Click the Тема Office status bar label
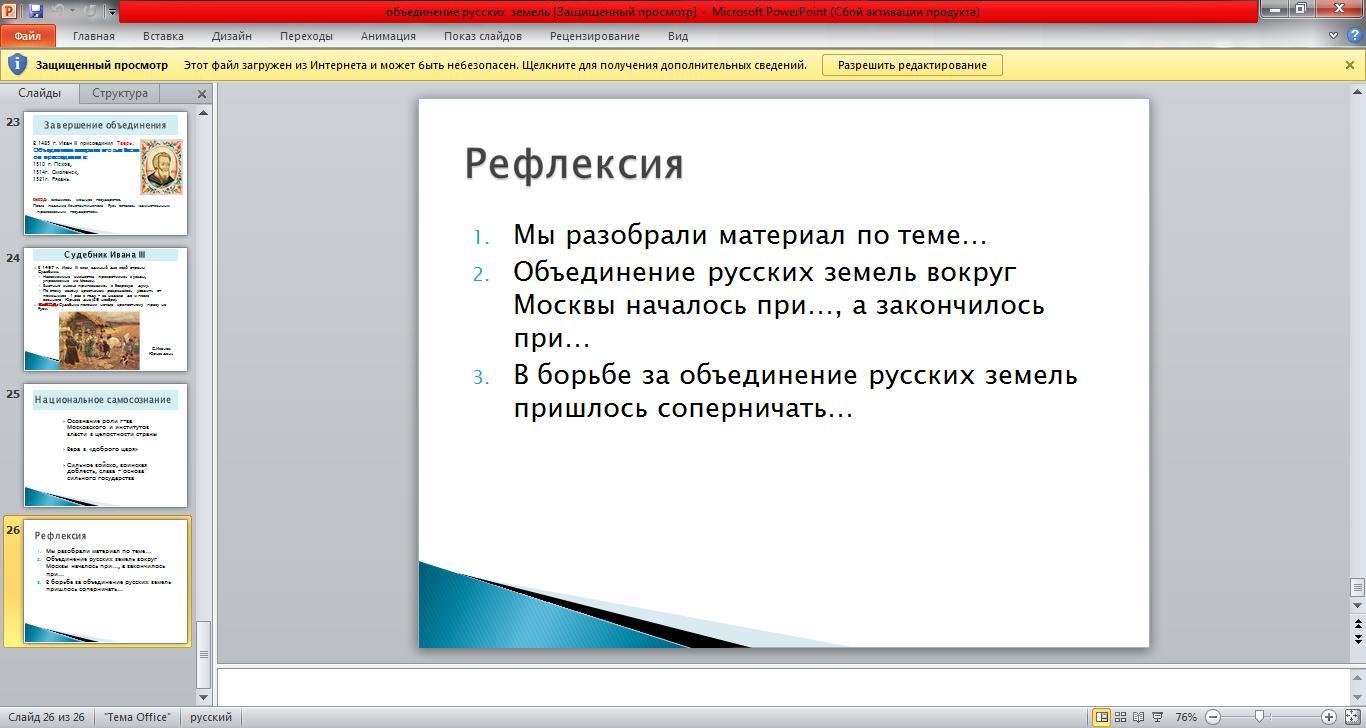The image size is (1366, 728). [137, 717]
